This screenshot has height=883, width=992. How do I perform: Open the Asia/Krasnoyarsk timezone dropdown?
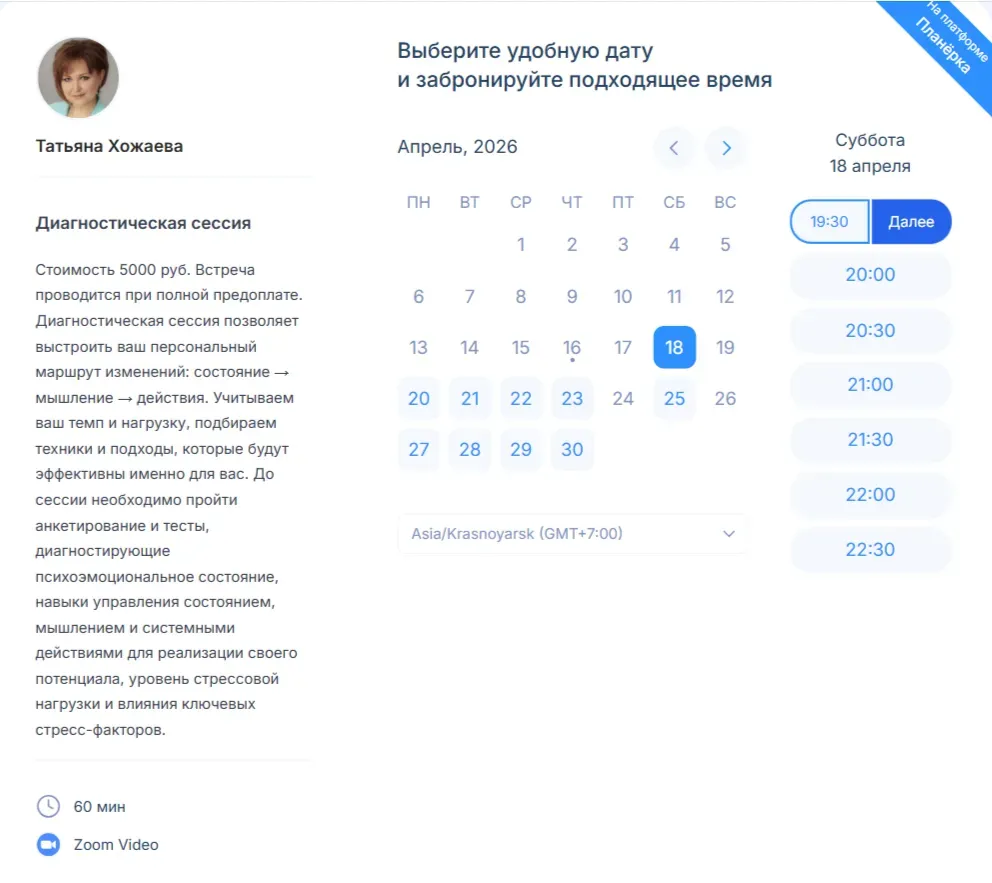pos(572,534)
